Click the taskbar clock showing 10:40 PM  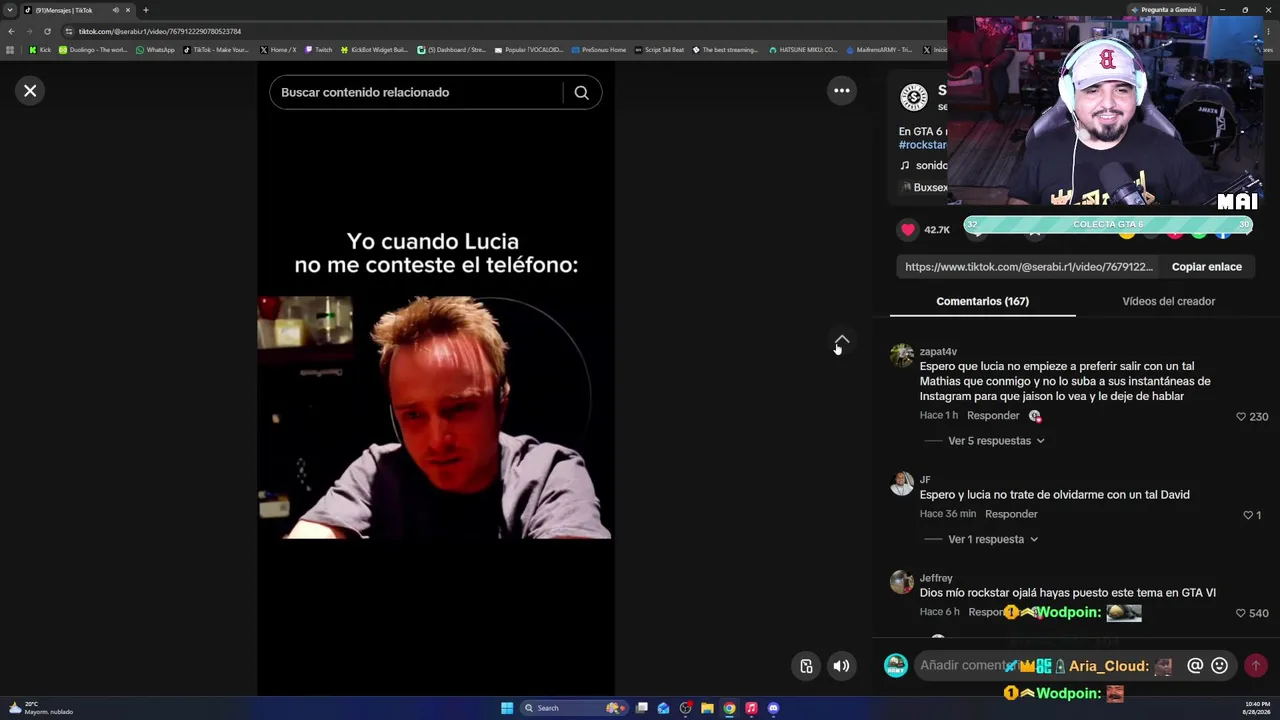click(x=1255, y=708)
